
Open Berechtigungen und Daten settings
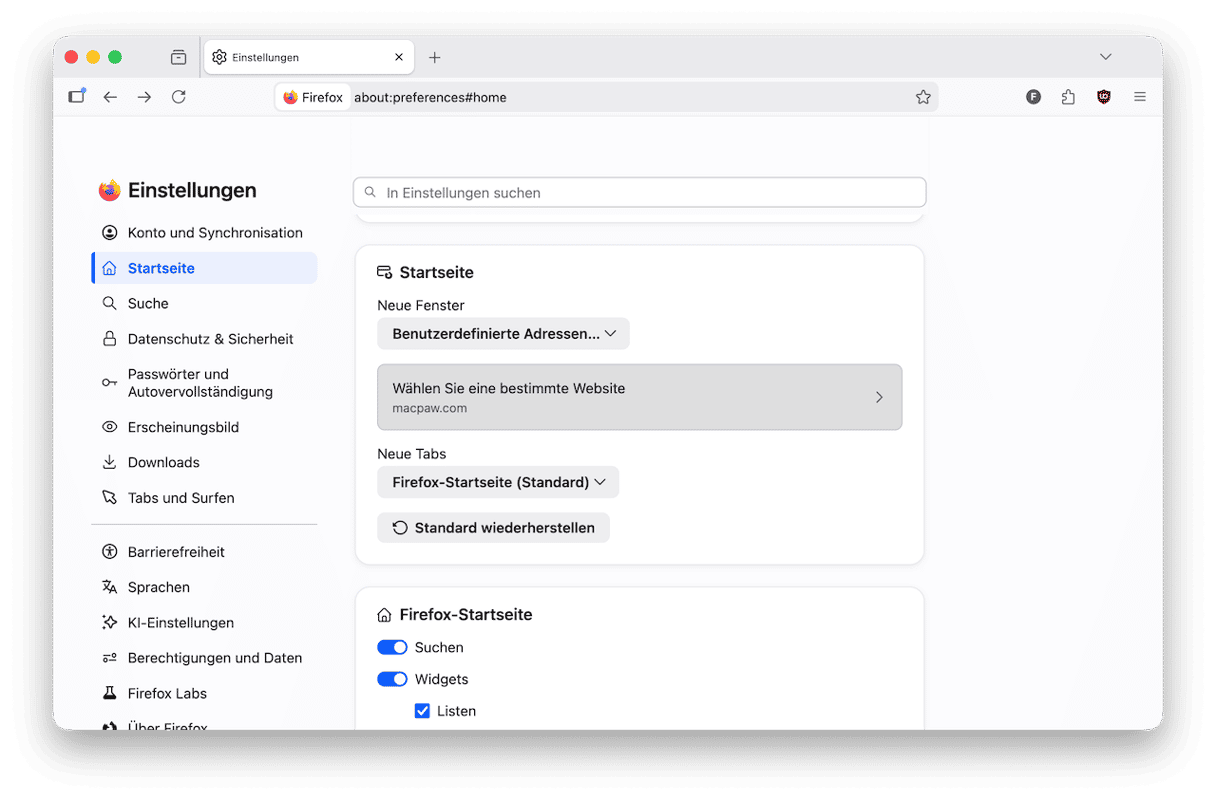click(x=204, y=658)
